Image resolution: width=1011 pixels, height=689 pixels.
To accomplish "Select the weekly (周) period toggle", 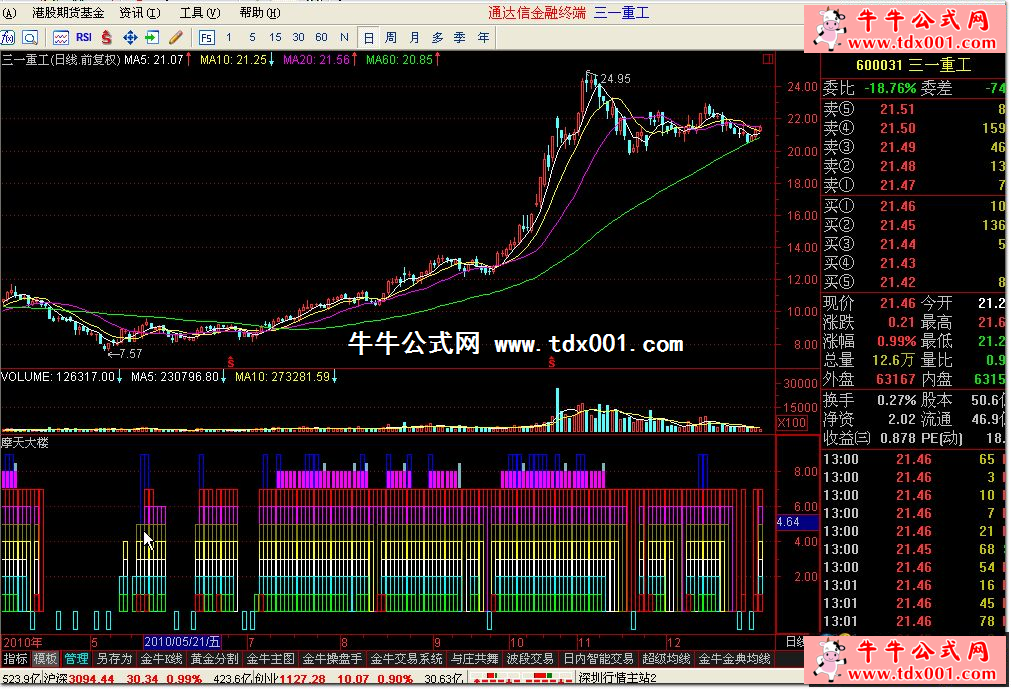I will point(391,38).
